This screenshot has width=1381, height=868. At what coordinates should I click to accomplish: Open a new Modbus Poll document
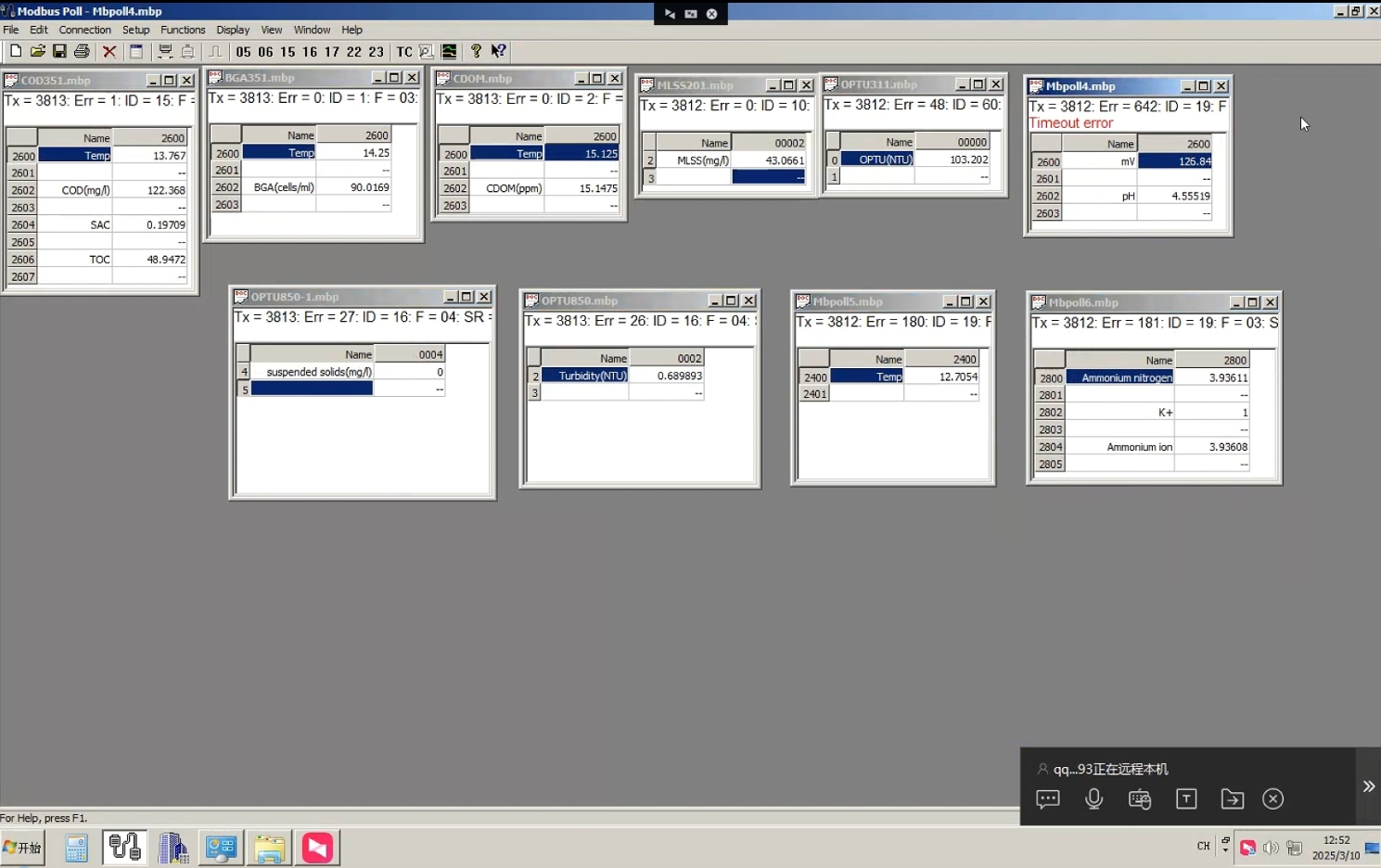pos(15,51)
